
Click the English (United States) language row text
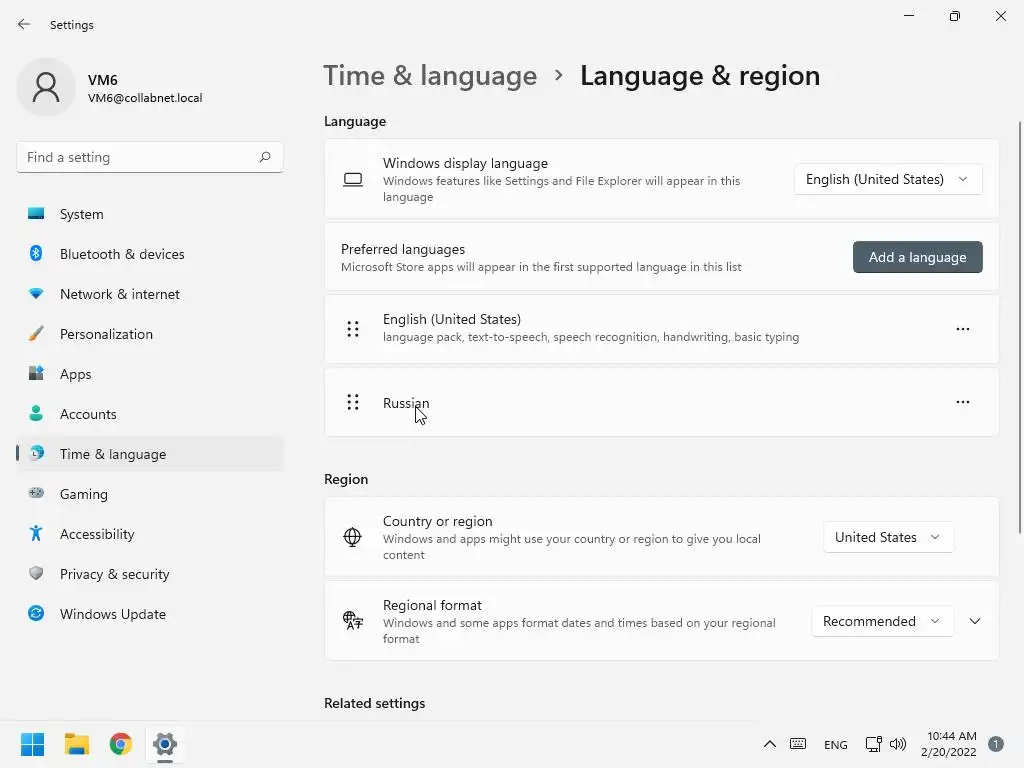[452, 319]
